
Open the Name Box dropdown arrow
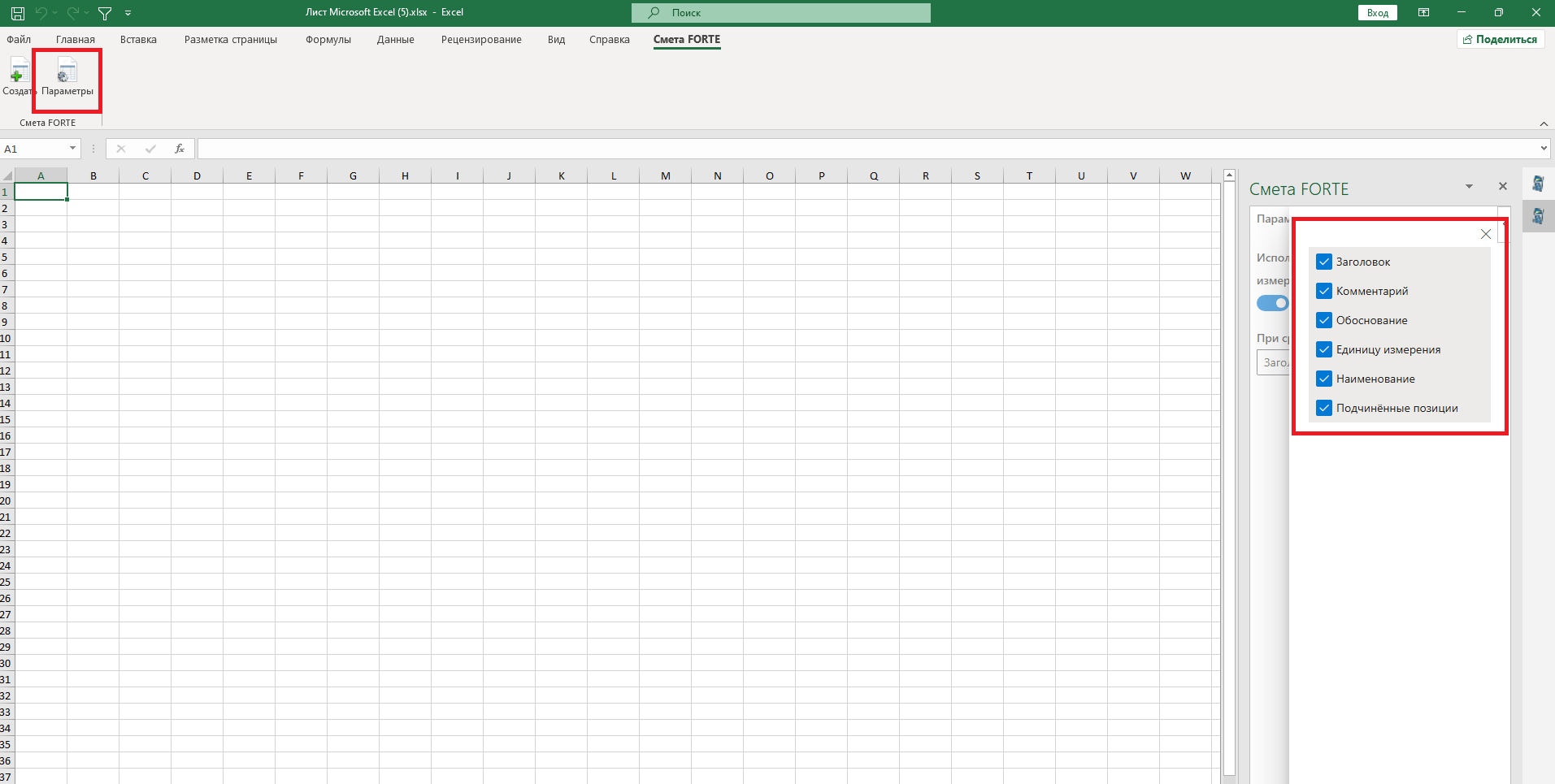pyautogui.click(x=72, y=149)
